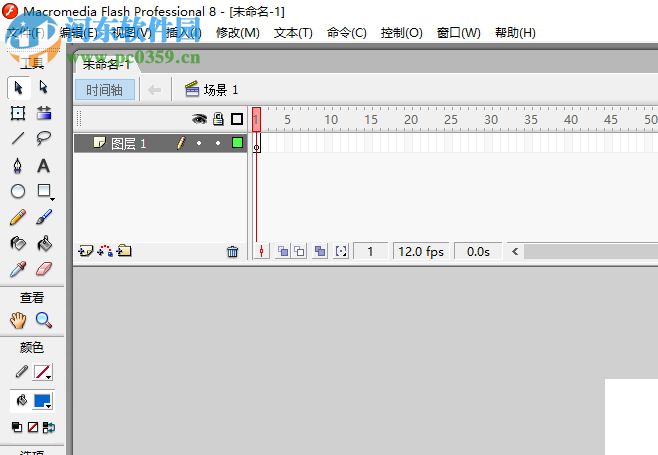The width and height of the screenshot is (658, 455).
Task: Select the Eyedropper tool
Action: [18, 269]
